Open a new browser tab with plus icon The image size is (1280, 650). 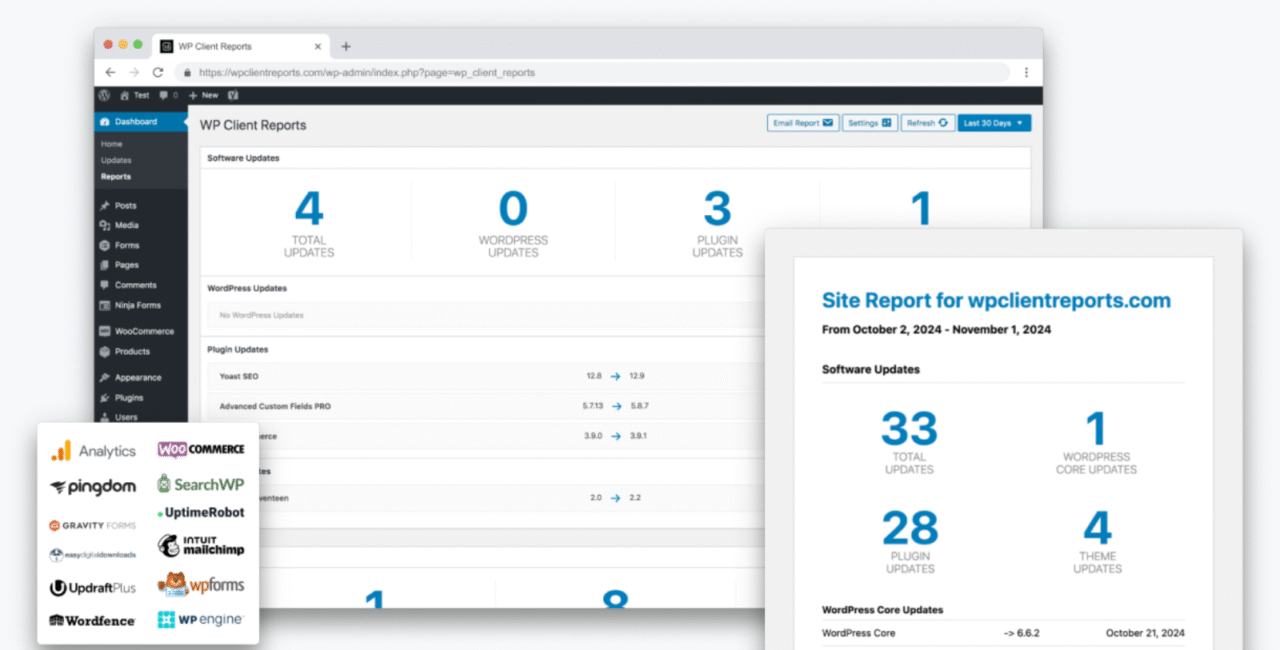coord(346,46)
